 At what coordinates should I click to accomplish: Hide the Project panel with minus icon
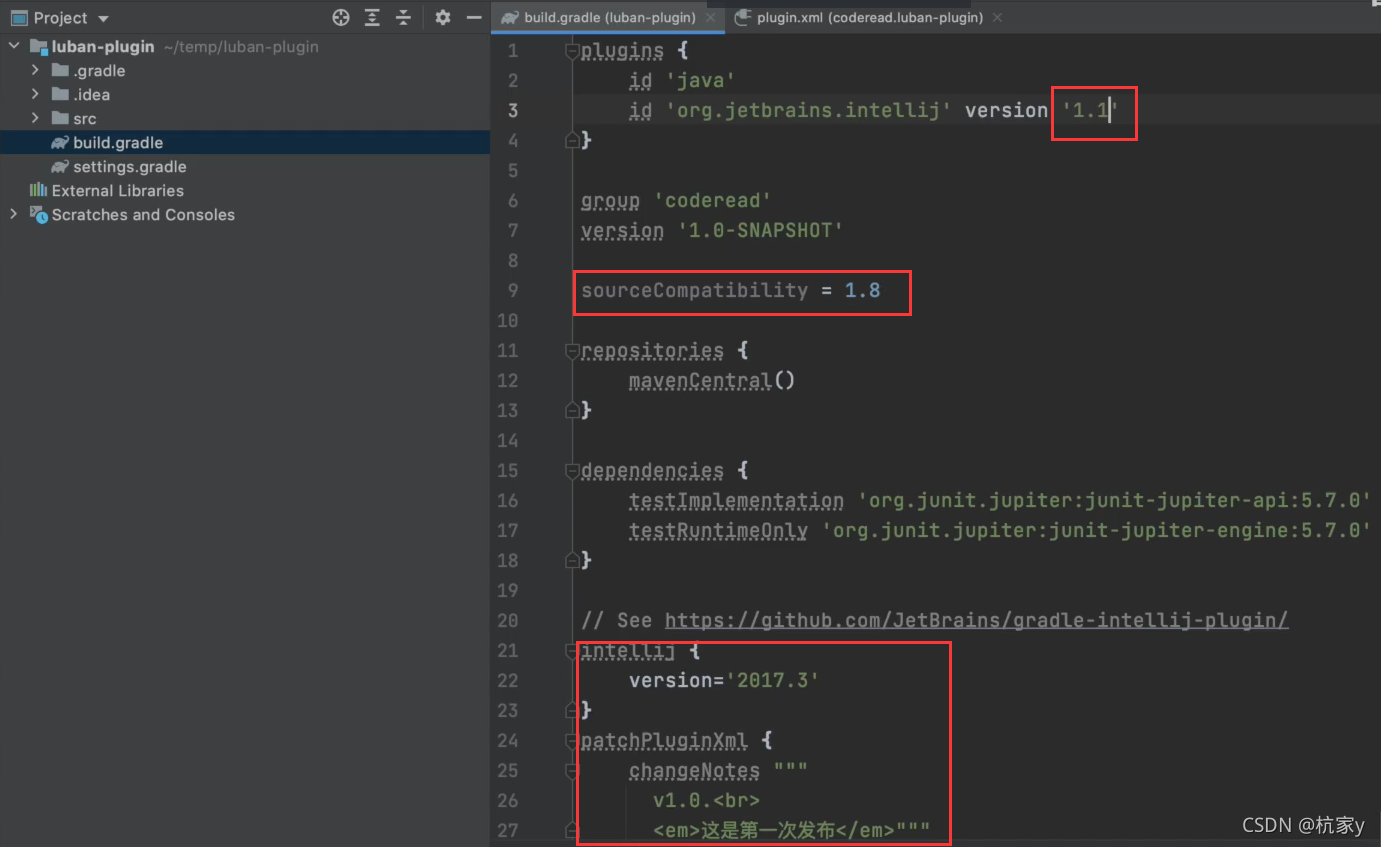[474, 17]
